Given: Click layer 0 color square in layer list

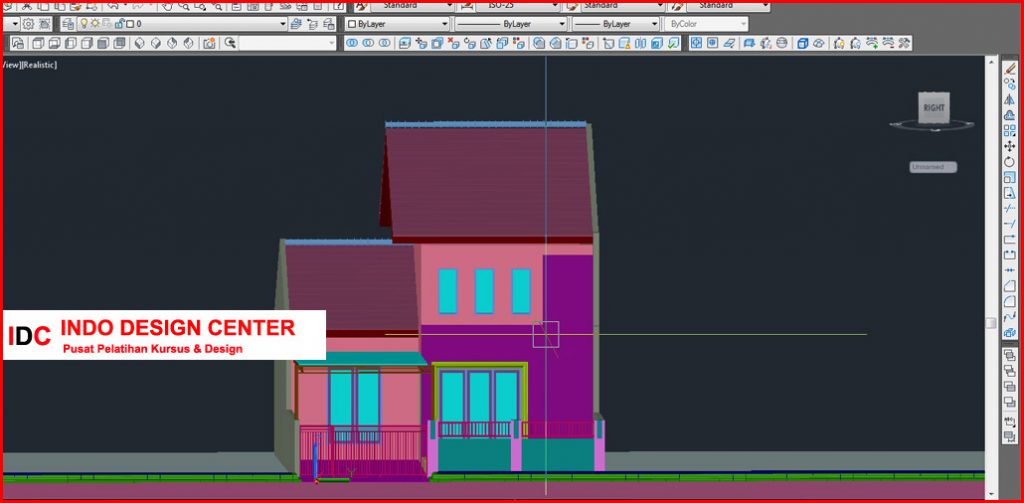Looking at the screenshot, I should point(130,24).
